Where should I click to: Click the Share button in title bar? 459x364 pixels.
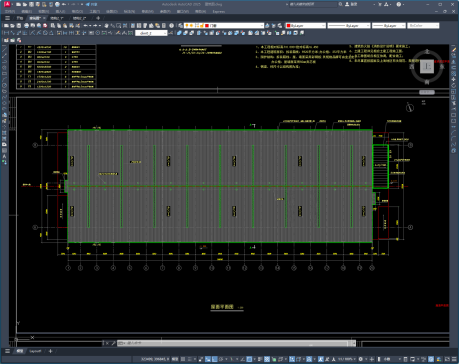(x=91, y=4)
